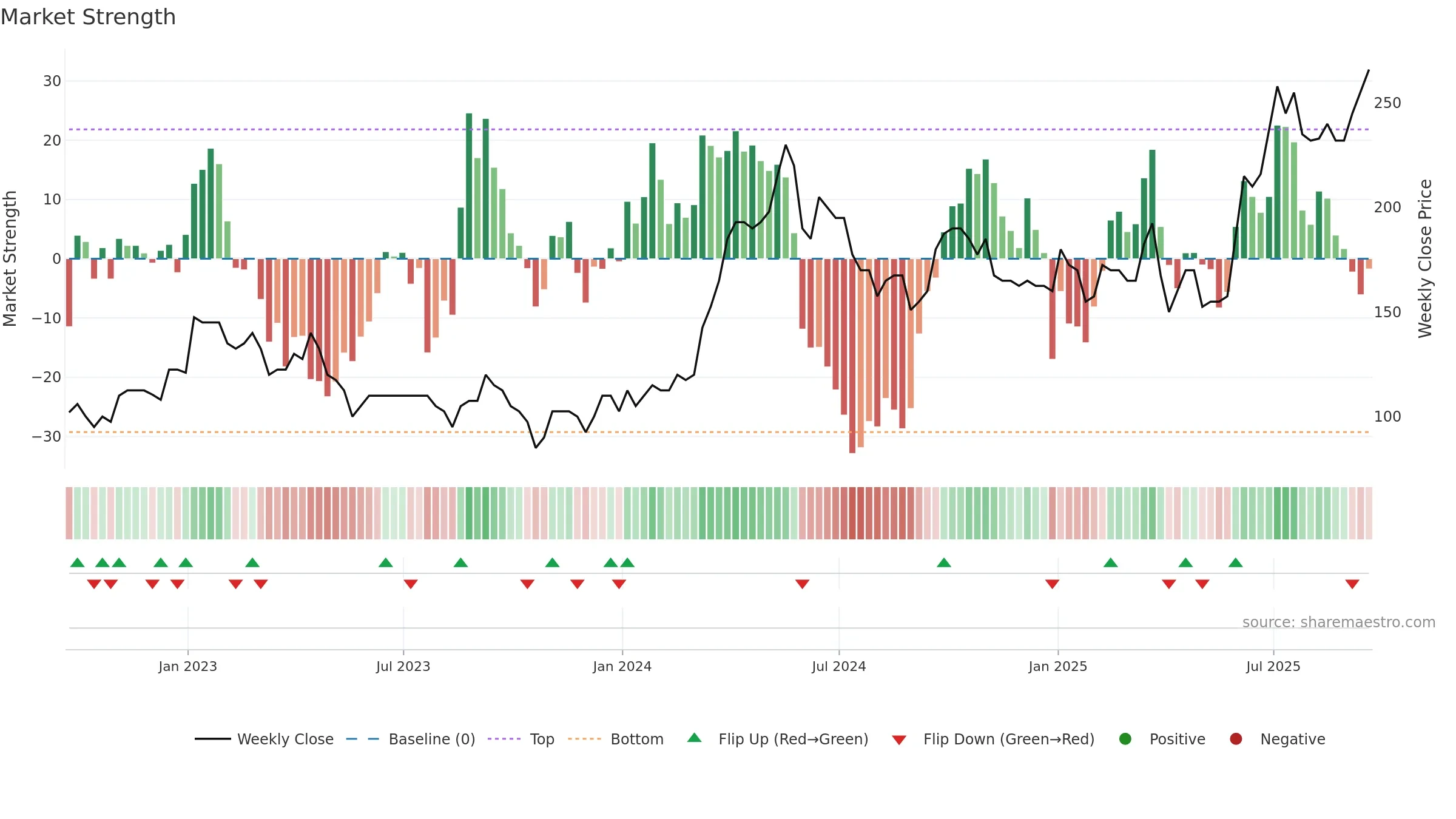Click the green Positive circle legend icon
This screenshot has height=819, width=1456.
pyautogui.click(x=1125, y=739)
